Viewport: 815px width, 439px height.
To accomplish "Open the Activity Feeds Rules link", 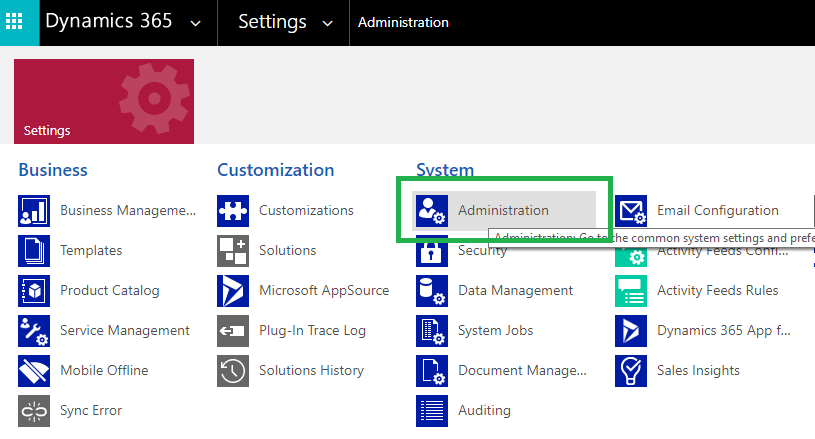I will click(717, 290).
